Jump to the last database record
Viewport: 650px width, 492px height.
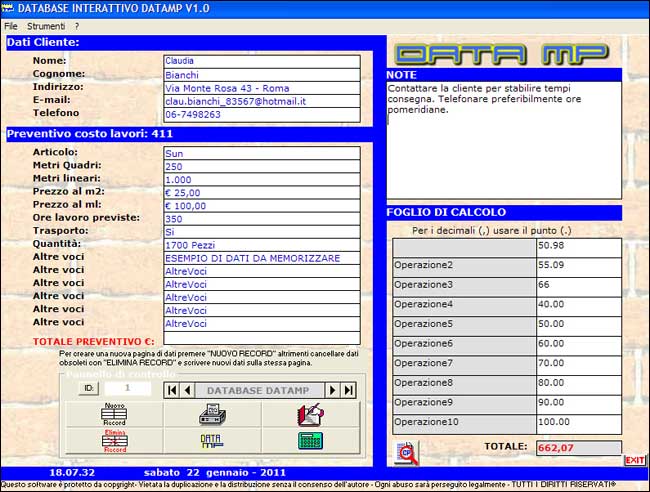(x=348, y=389)
